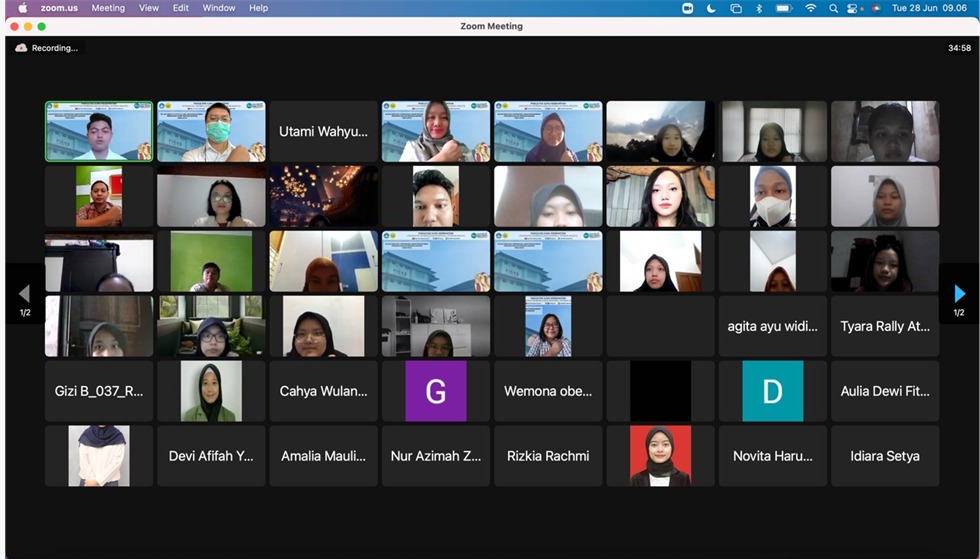Viewport: 980px width, 559px height.
Task: Toggle Do Not Disturb moon icon
Action: (711, 8)
